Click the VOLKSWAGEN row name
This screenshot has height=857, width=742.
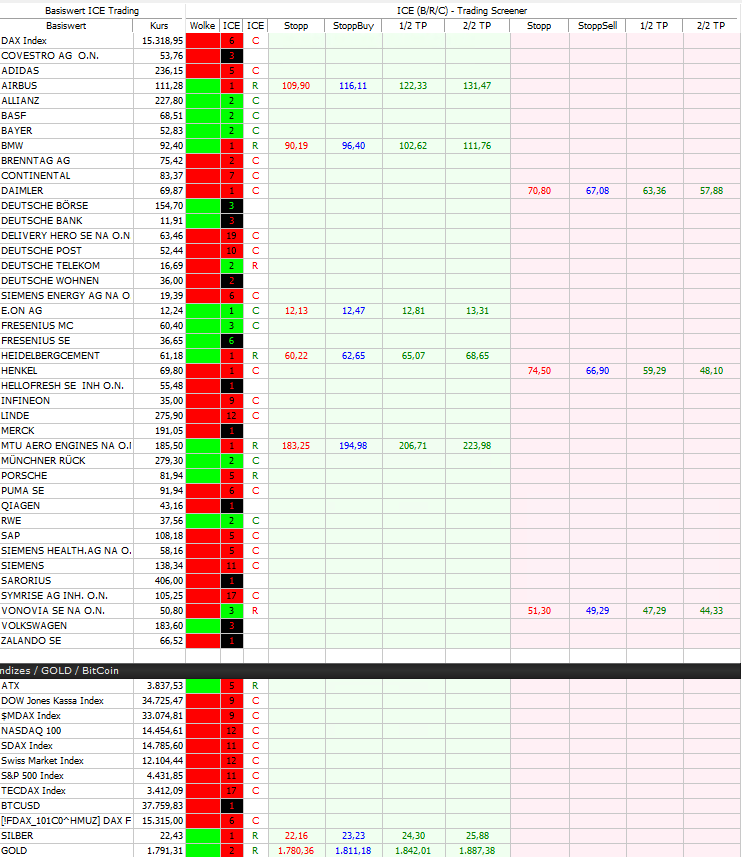click(x=34, y=626)
